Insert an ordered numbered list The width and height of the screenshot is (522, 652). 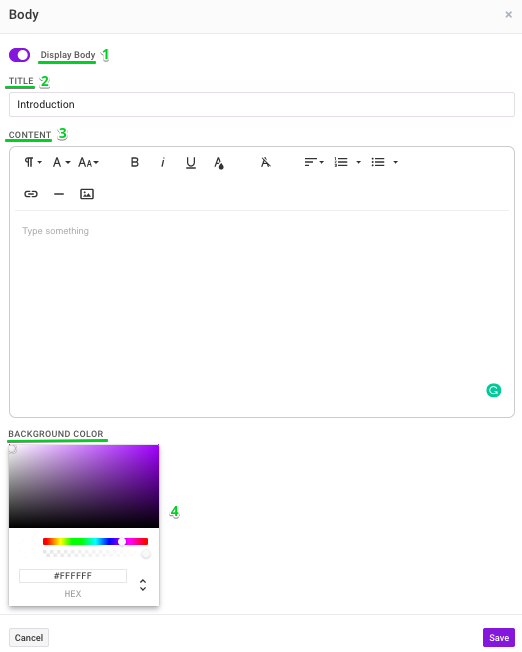(341, 162)
